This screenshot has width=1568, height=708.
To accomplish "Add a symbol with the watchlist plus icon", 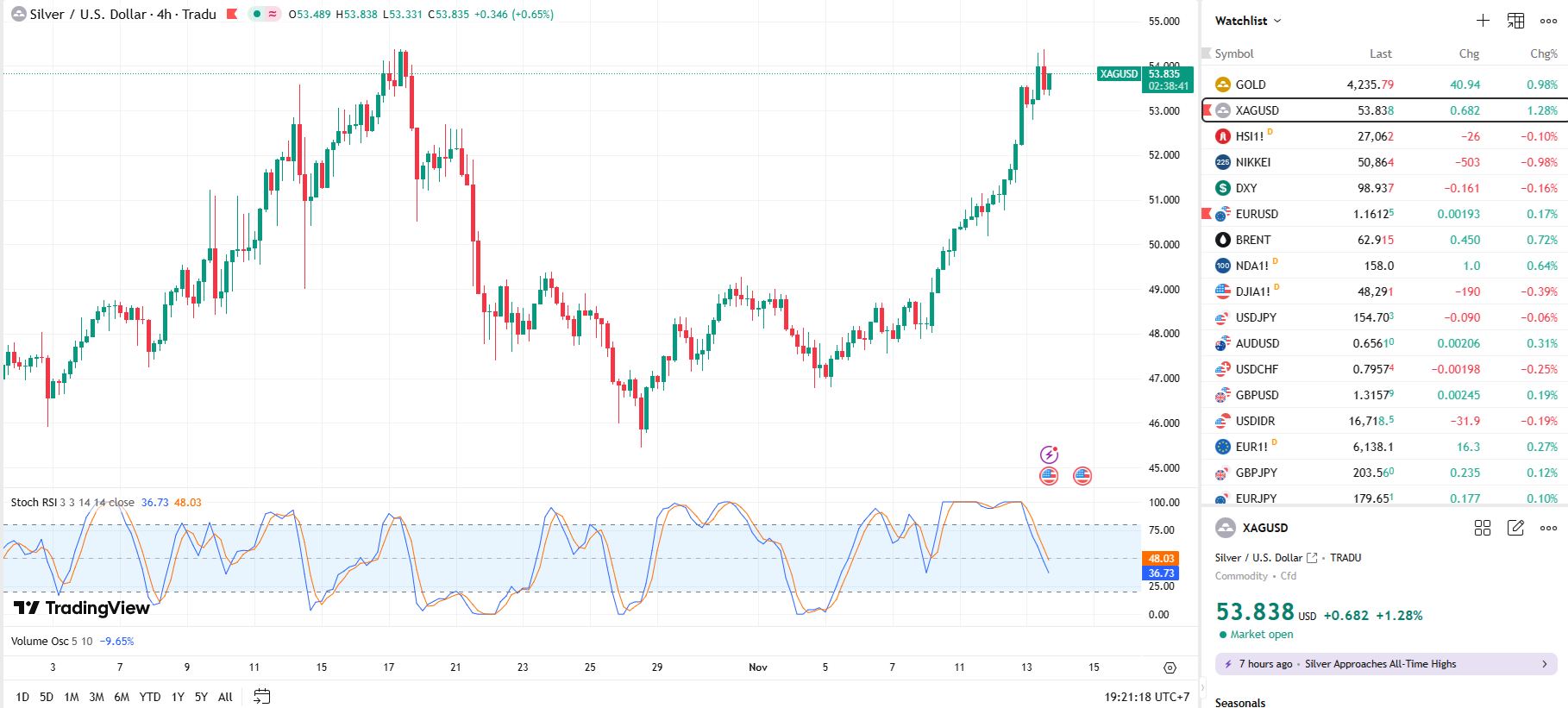I will (x=1483, y=21).
